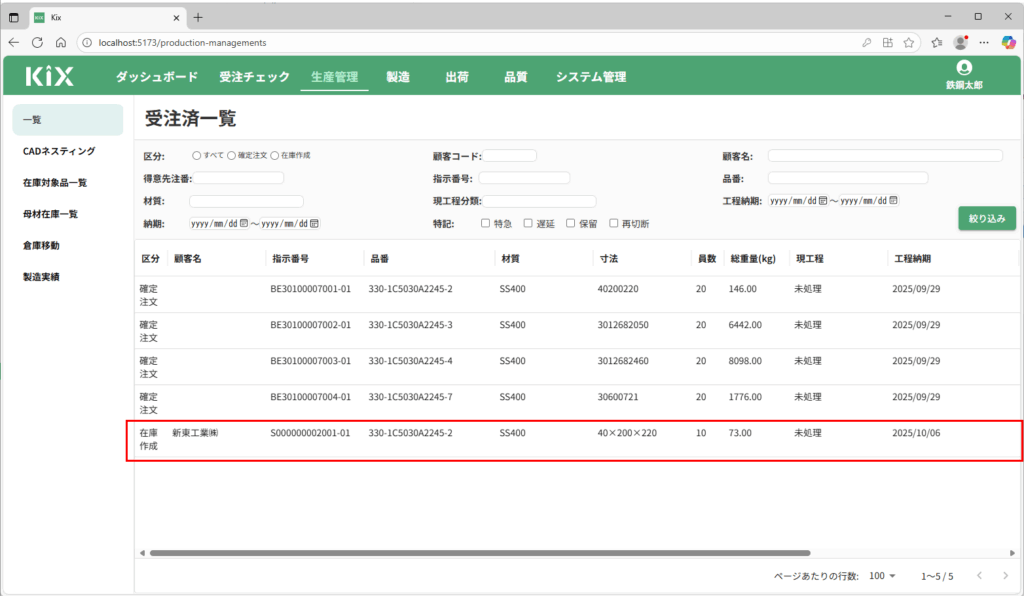Open the 鉄鋼太郎 user profile icon
Image resolution: width=1024 pixels, height=596 pixels.
[x=964, y=68]
